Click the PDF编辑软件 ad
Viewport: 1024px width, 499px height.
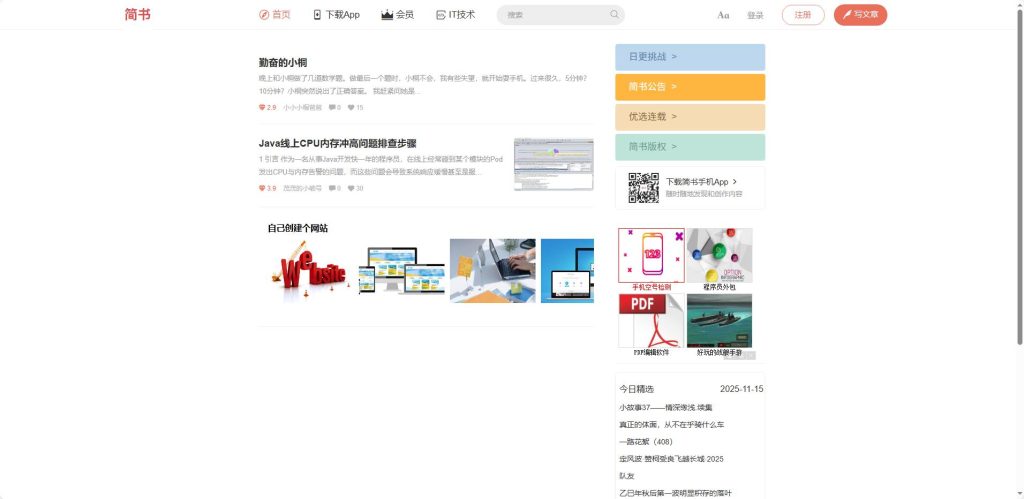[651, 325]
